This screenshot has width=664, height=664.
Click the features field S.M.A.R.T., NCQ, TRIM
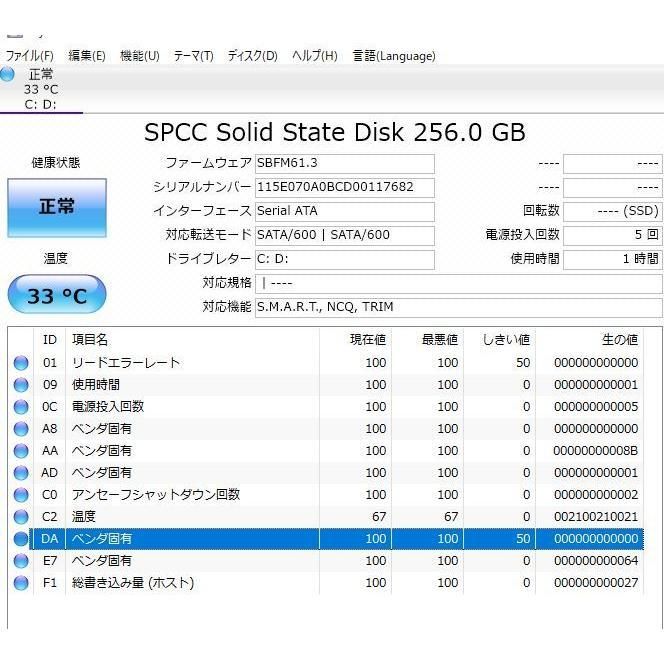click(x=459, y=307)
